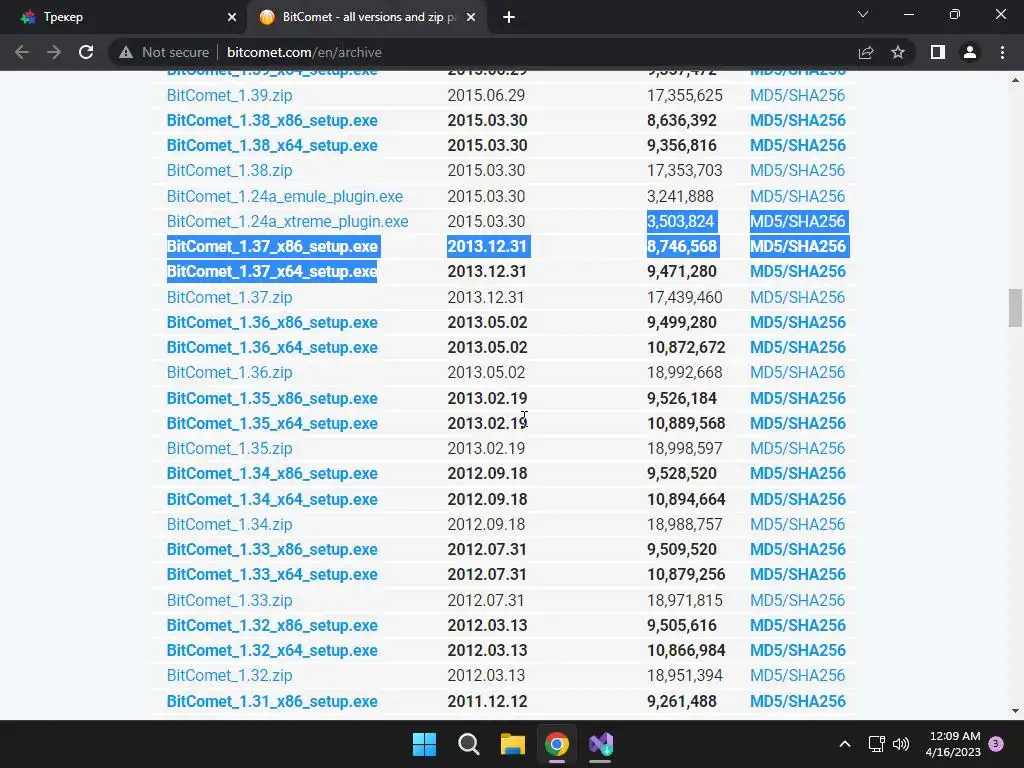Open Windows taskbar search

[468, 744]
